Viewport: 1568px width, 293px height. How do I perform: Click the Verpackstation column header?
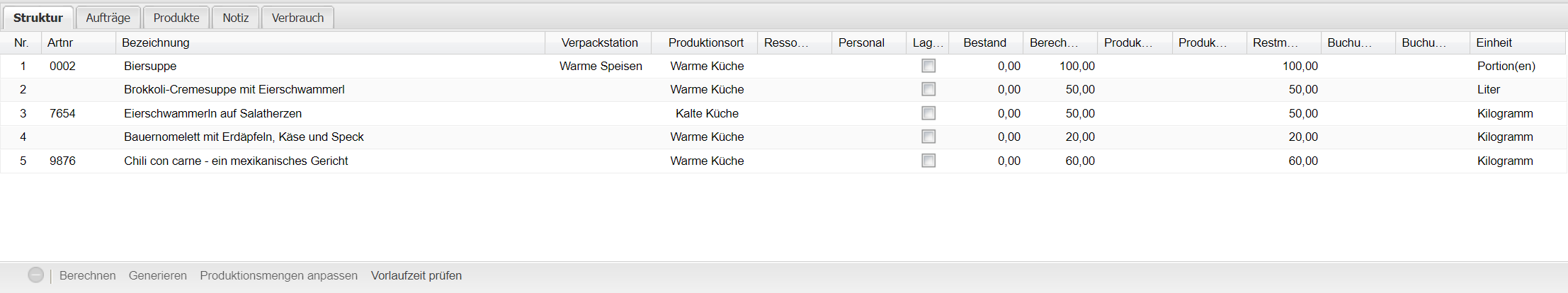pos(599,42)
